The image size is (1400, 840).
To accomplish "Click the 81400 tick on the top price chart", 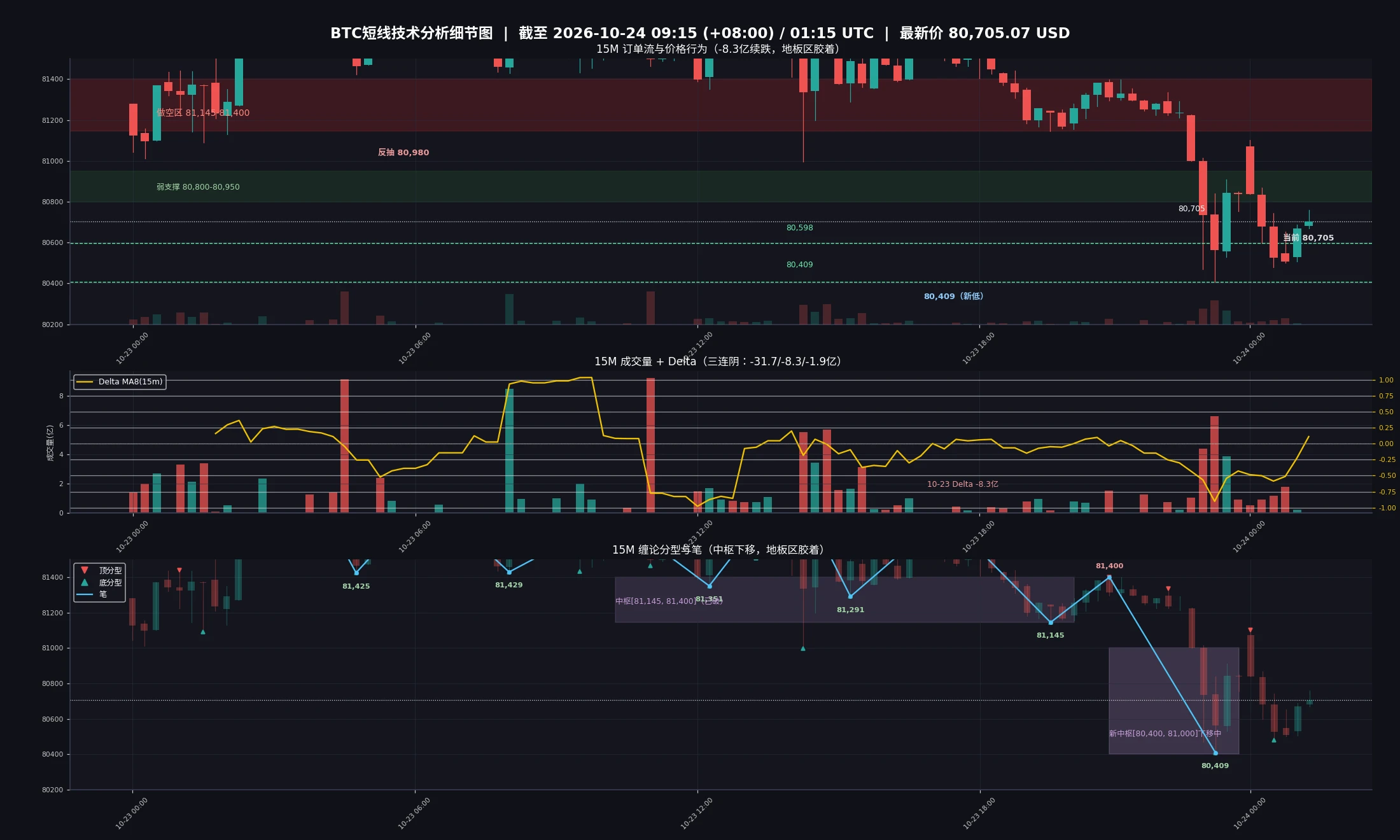I will (x=53, y=80).
